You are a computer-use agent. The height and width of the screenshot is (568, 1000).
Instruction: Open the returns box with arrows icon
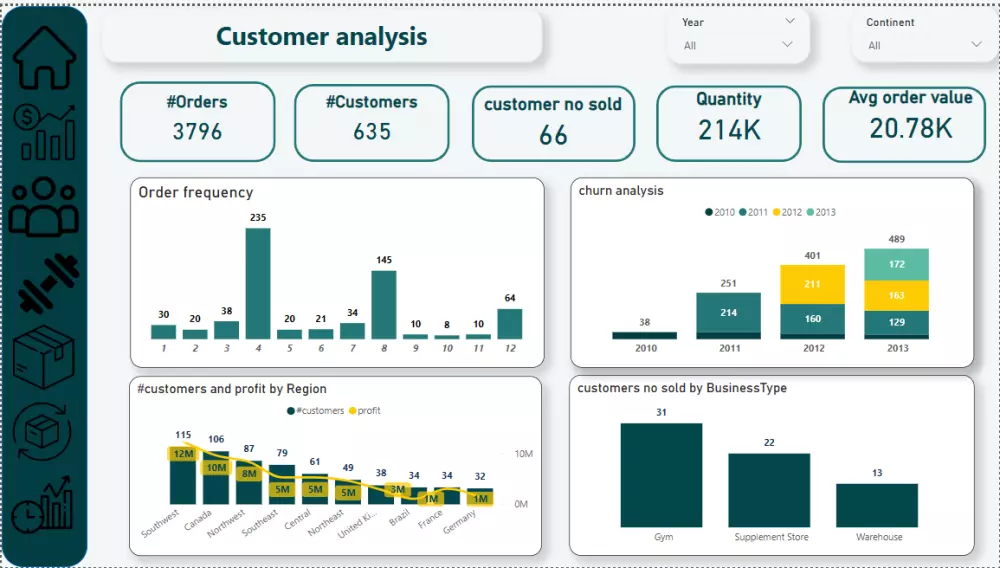(x=44, y=437)
